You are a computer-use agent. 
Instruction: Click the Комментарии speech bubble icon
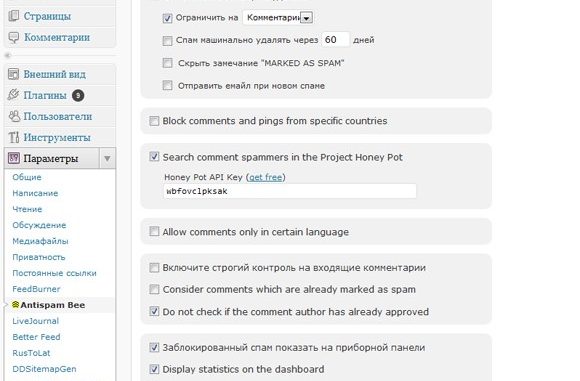click(14, 37)
